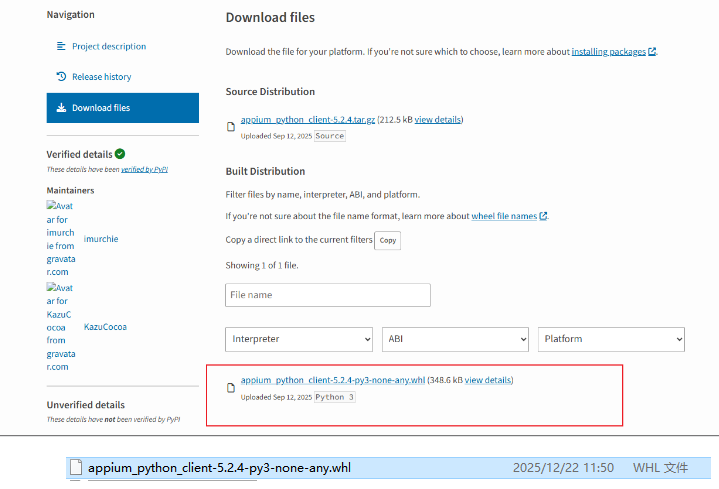This screenshot has width=719, height=489.
Task: Open the wheel file names link
Action: coord(504,216)
